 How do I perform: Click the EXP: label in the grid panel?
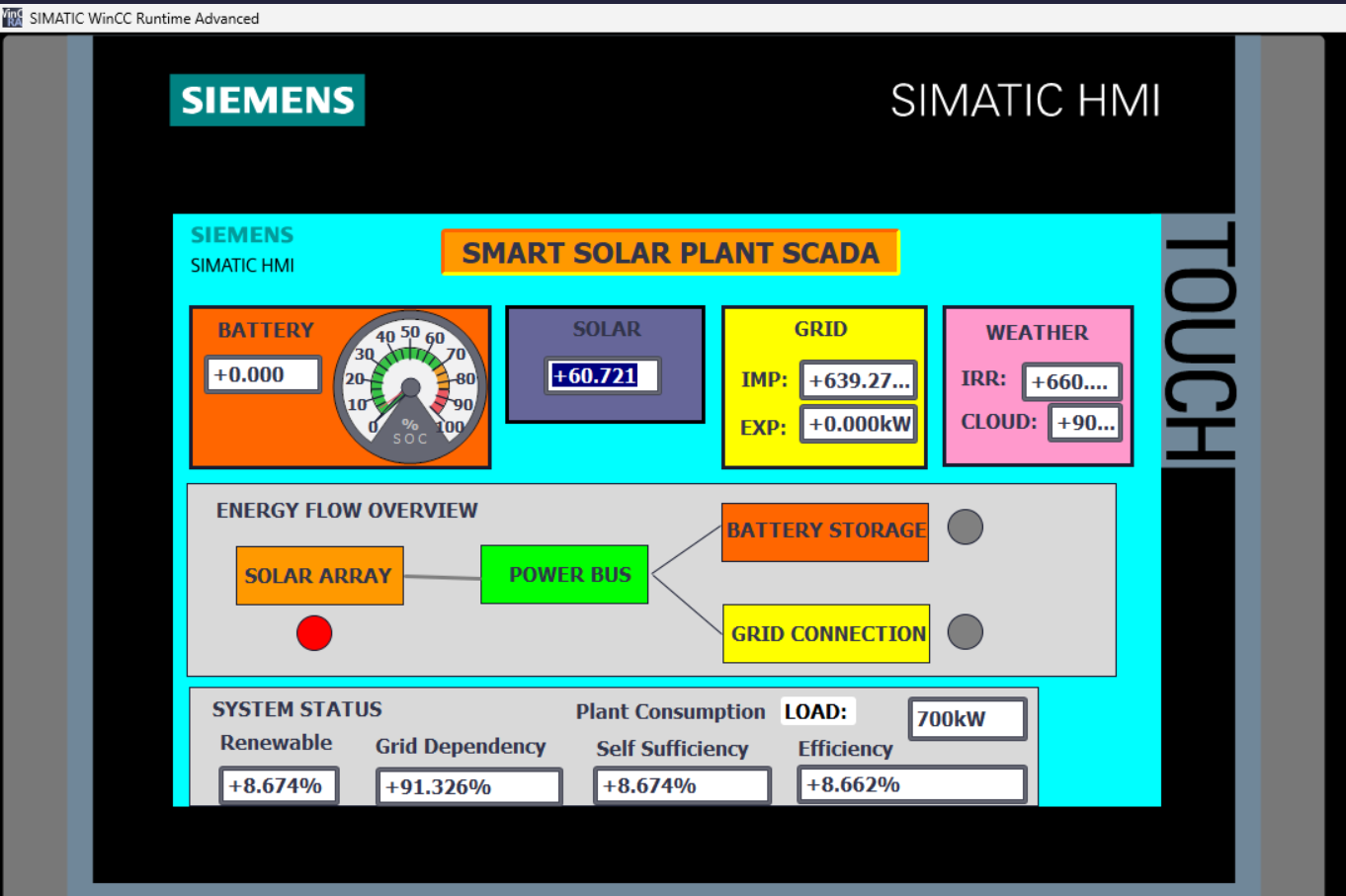pos(763,428)
